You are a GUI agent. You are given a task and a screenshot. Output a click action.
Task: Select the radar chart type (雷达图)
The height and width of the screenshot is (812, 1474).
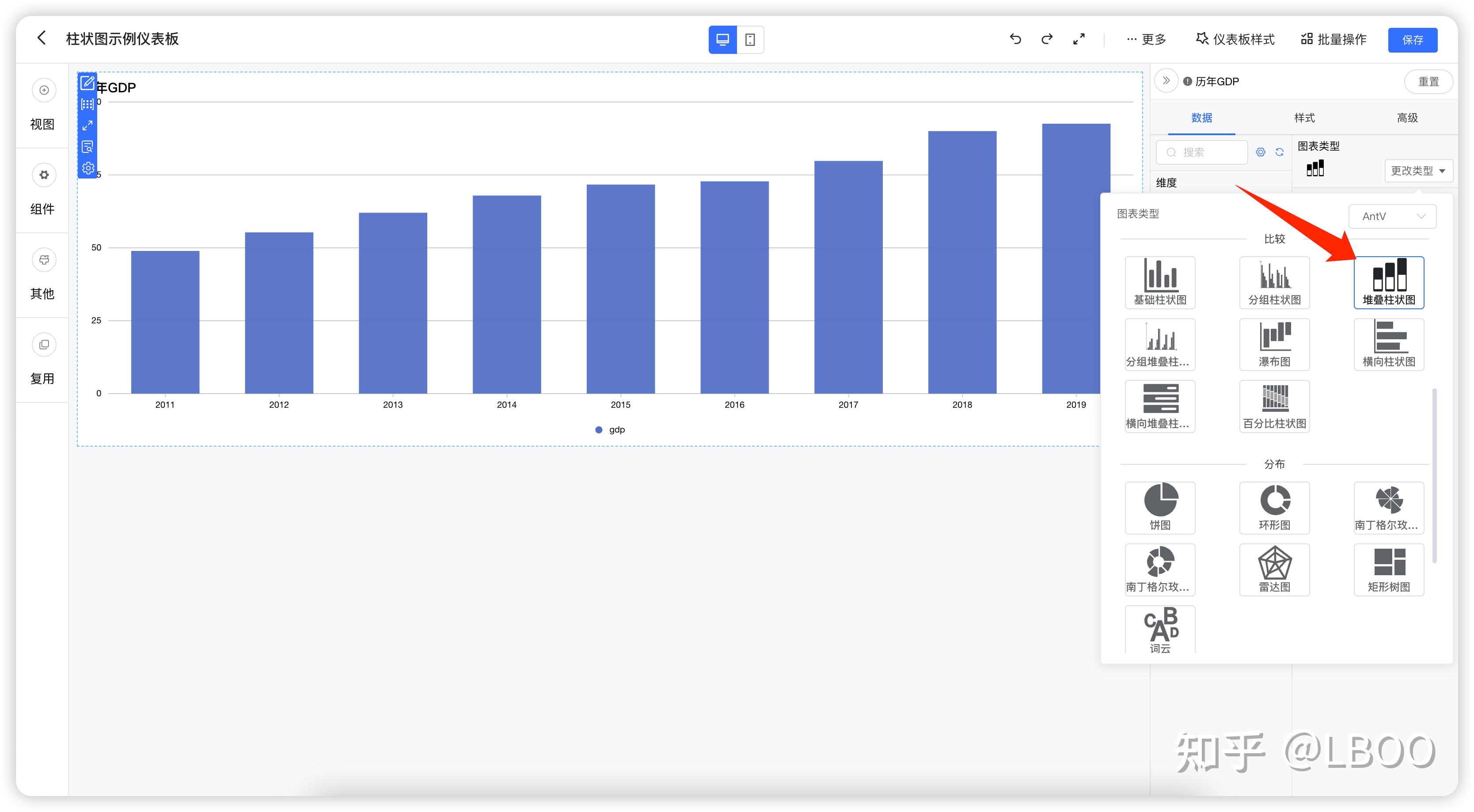[x=1274, y=569]
